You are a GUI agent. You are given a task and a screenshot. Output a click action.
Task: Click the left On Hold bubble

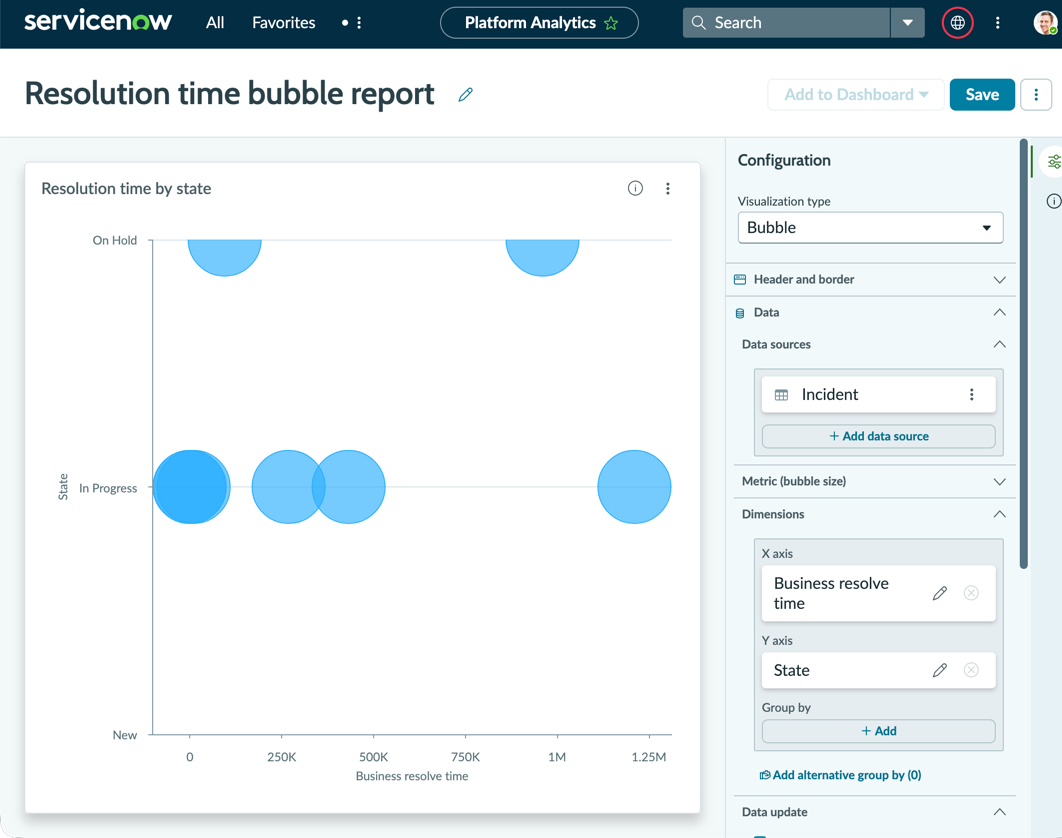tap(224, 257)
